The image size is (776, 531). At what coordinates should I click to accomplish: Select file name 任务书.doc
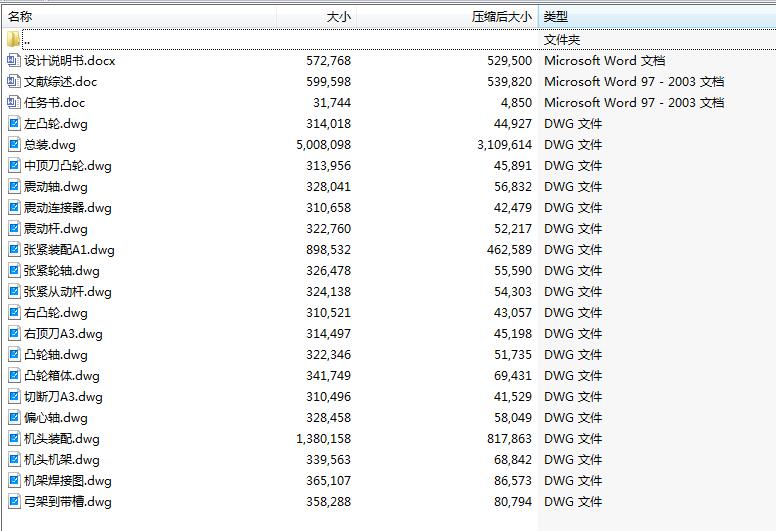[x=54, y=103]
